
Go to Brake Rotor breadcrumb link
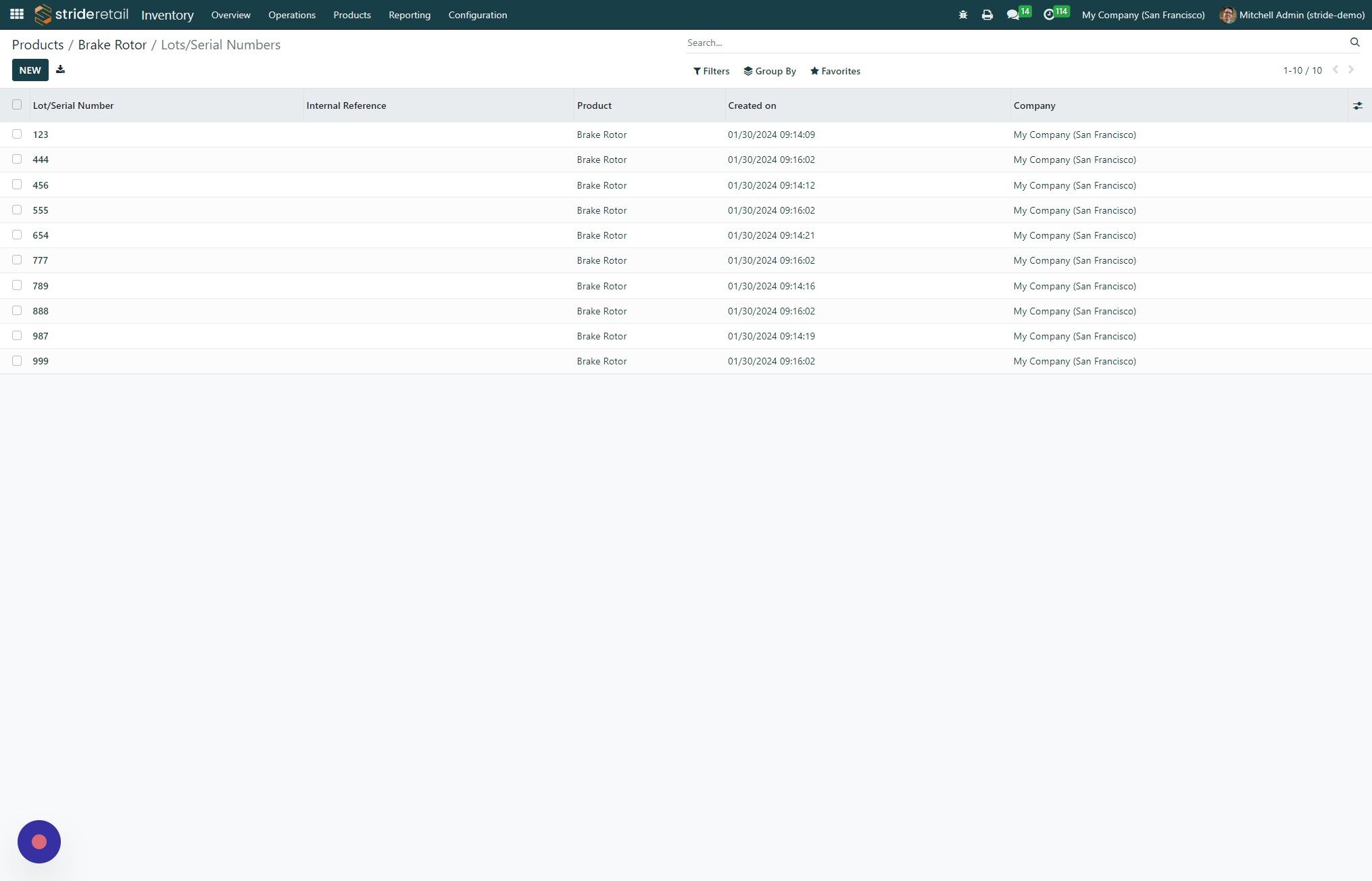[x=112, y=45]
